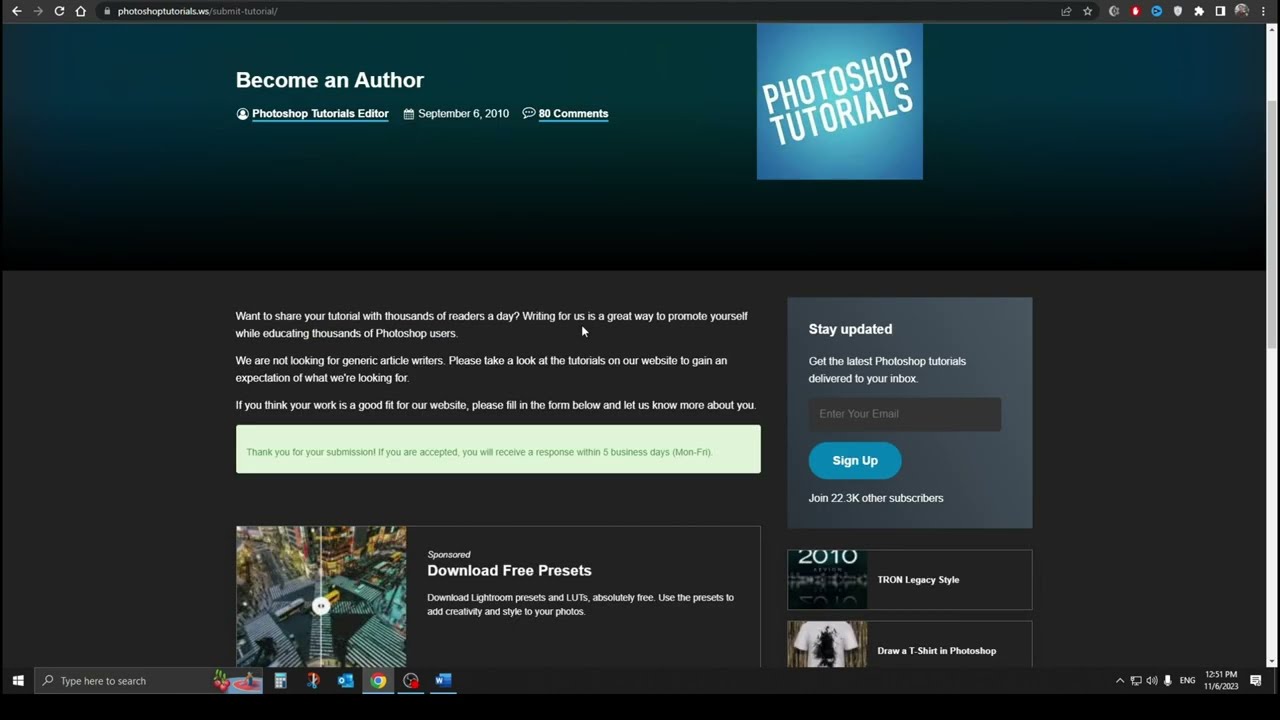Click the Join 22.3K other subscribers text
The height and width of the screenshot is (720, 1280).
pyautogui.click(x=876, y=498)
